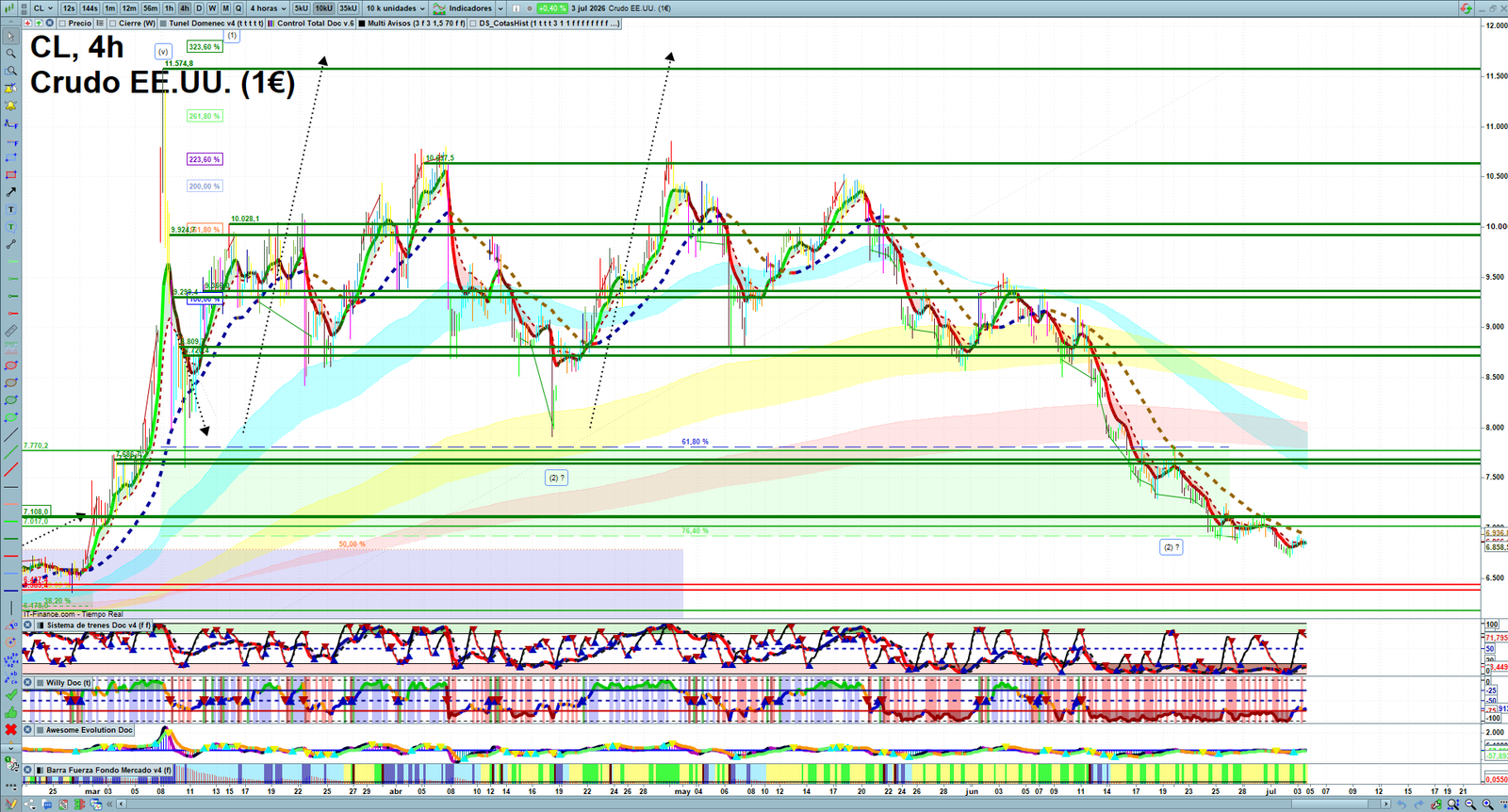Image resolution: width=1508 pixels, height=812 pixels.
Task: Click the red X delete tool
Action: tap(10, 729)
